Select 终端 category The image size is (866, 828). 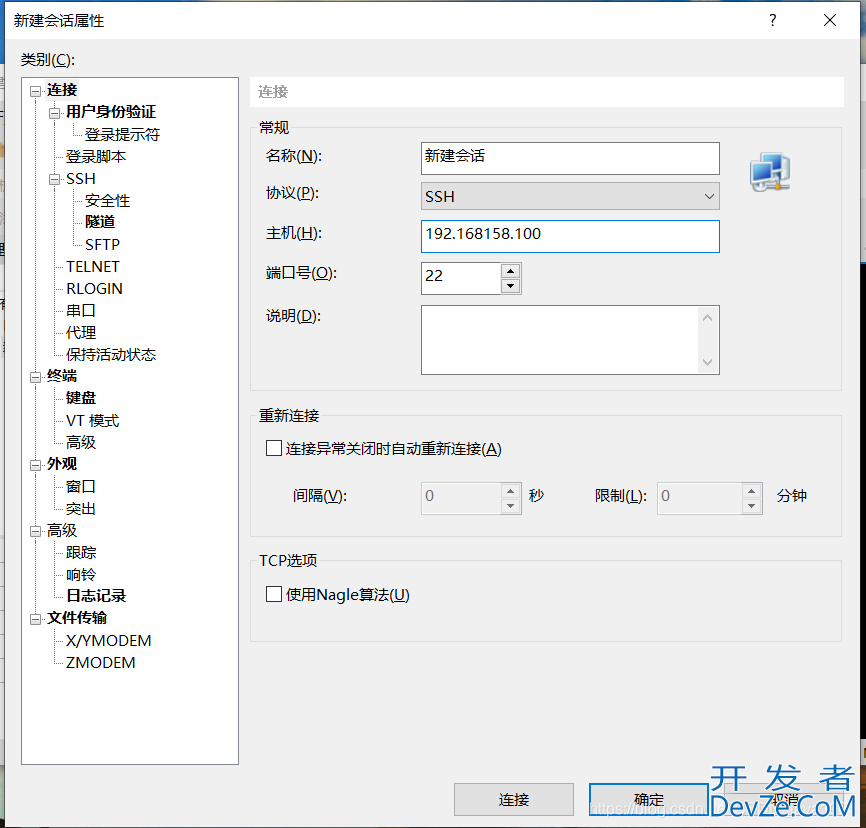[x=62, y=376]
